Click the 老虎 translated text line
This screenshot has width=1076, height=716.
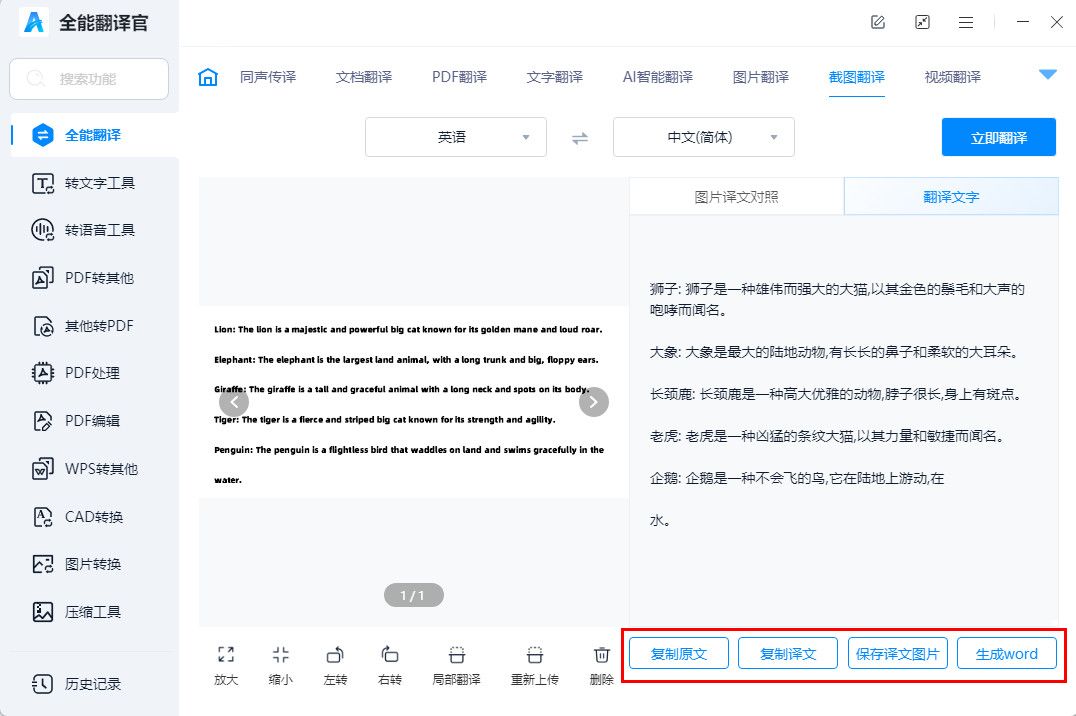pos(828,436)
